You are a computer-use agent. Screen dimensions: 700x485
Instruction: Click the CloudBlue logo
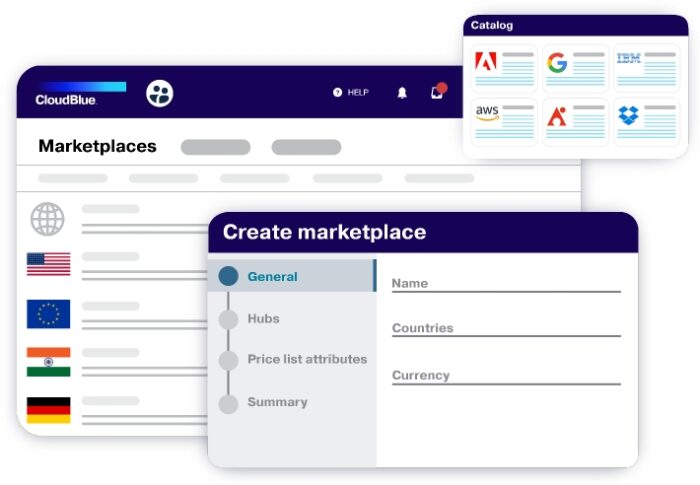(81, 94)
